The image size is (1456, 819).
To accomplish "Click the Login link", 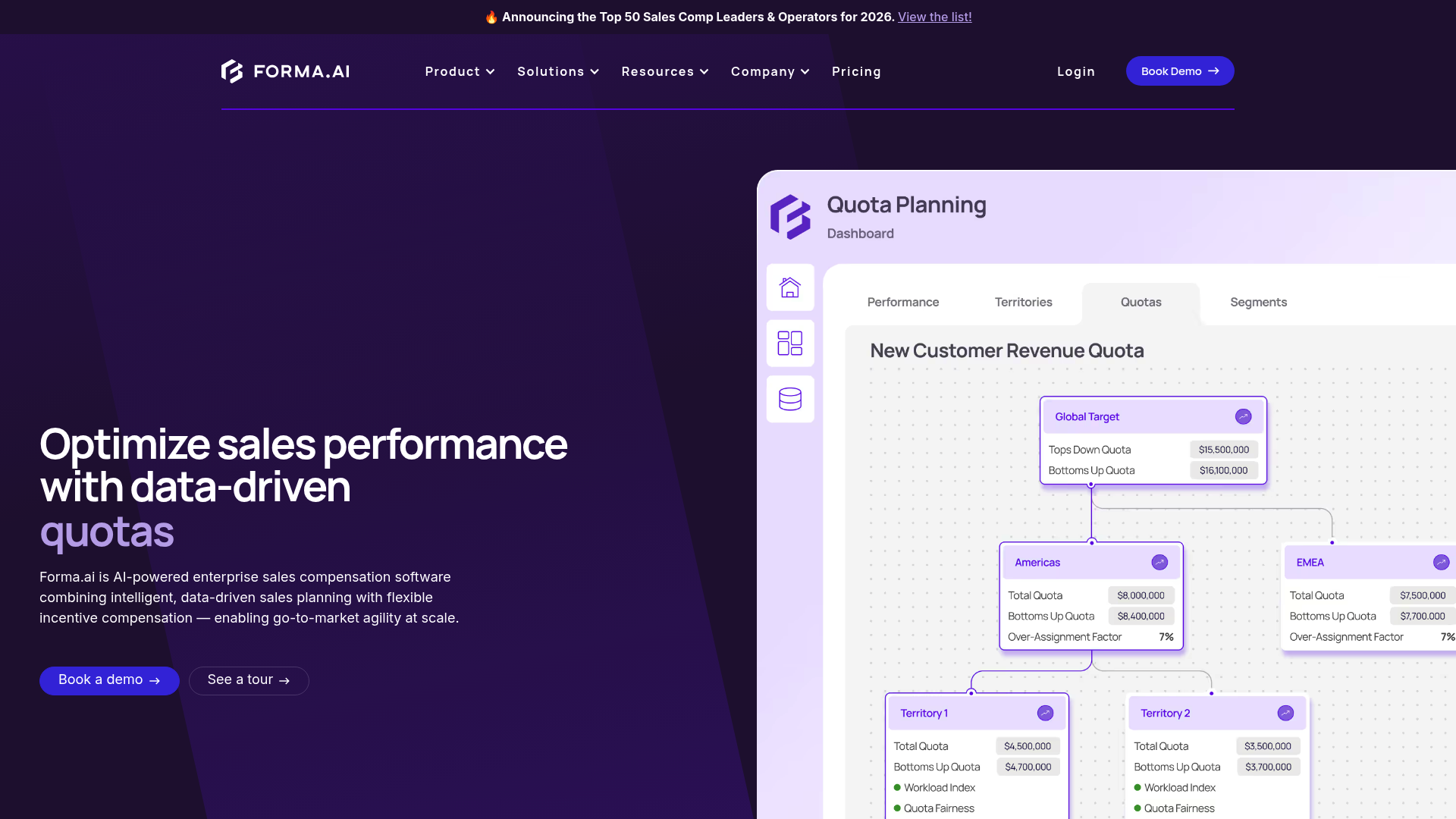I will (x=1075, y=71).
